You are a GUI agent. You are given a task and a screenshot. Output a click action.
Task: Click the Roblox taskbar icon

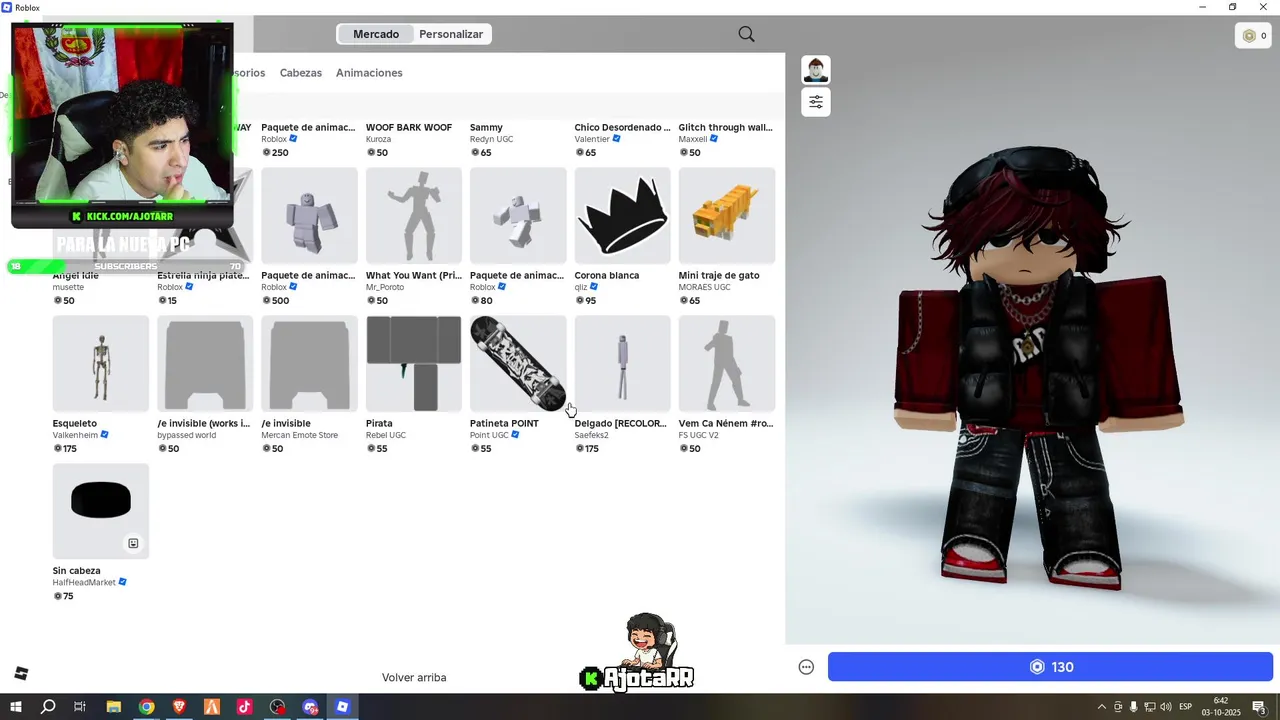(342, 707)
